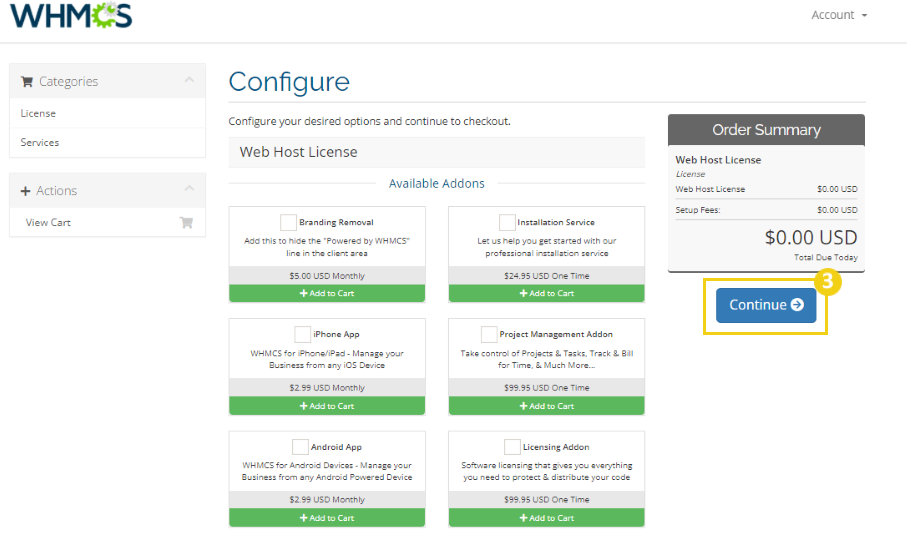The width and height of the screenshot is (907, 536).
Task: Add Project Management Addon to cart
Action: click(547, 406)
